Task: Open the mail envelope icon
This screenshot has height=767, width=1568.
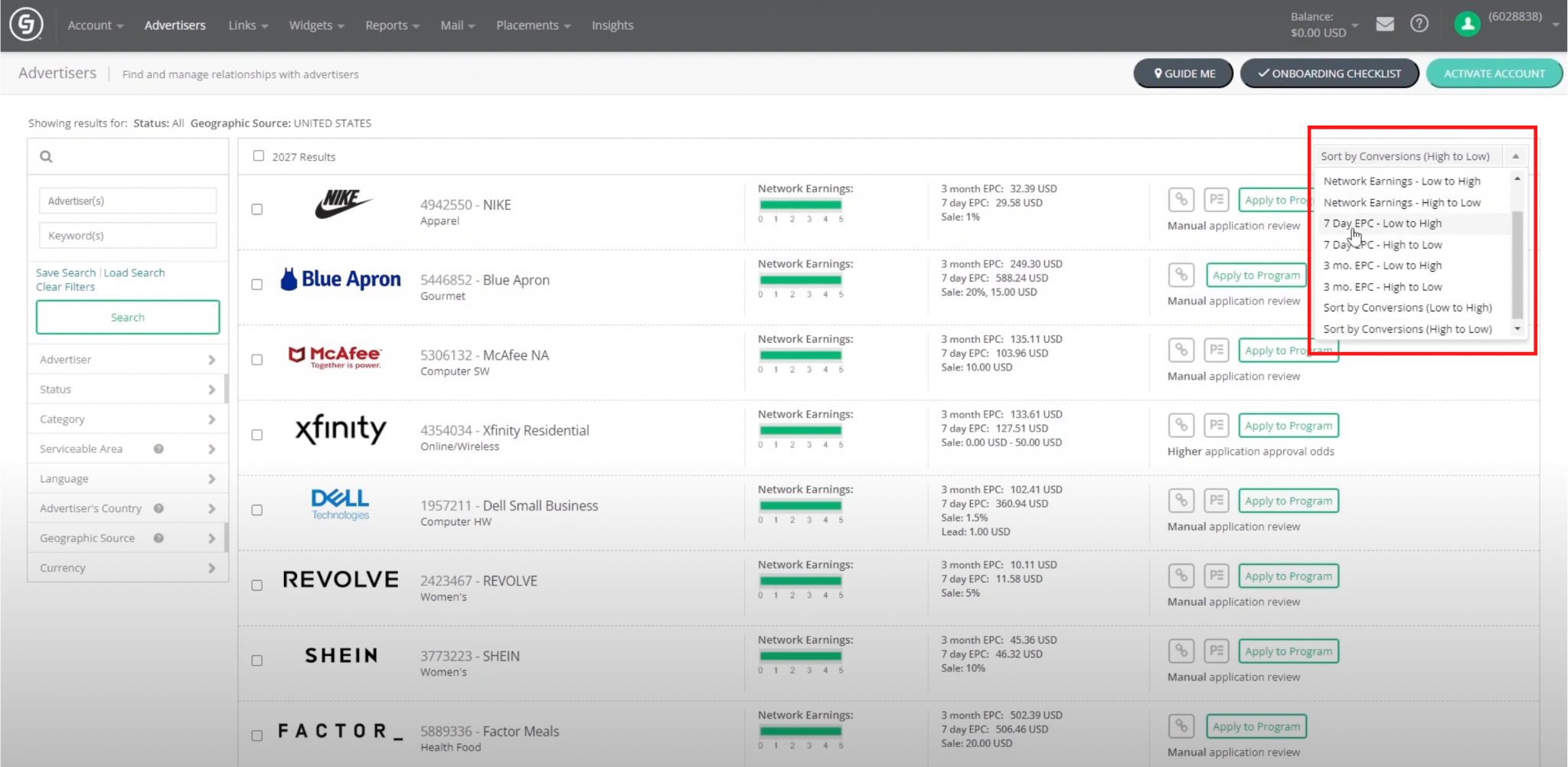Action: (1384, 24)
